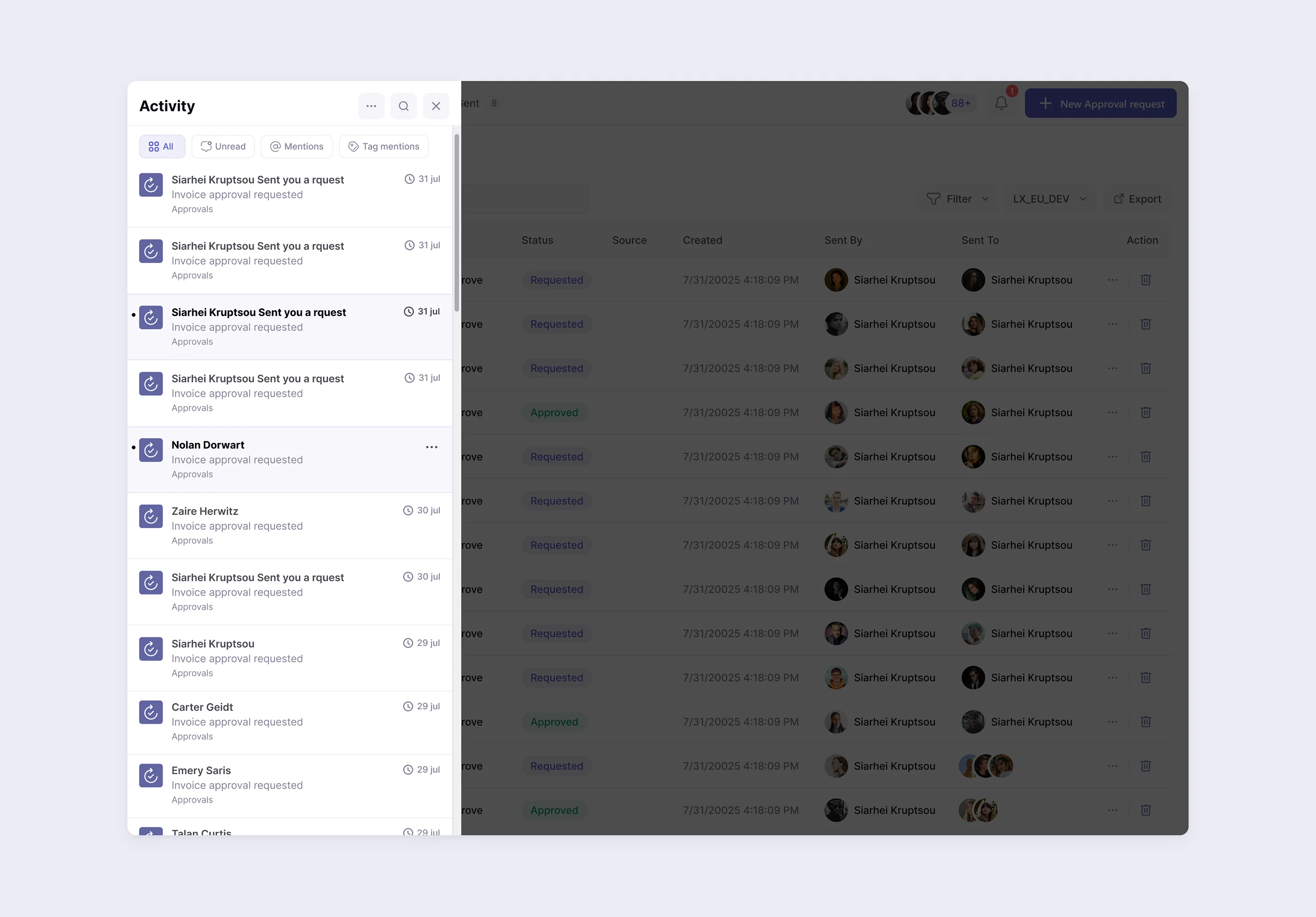Image resolution: width=1316 pixels, height=917 pixels.
Task: Open the Emery Saris notification
Action: click(290, 786)
